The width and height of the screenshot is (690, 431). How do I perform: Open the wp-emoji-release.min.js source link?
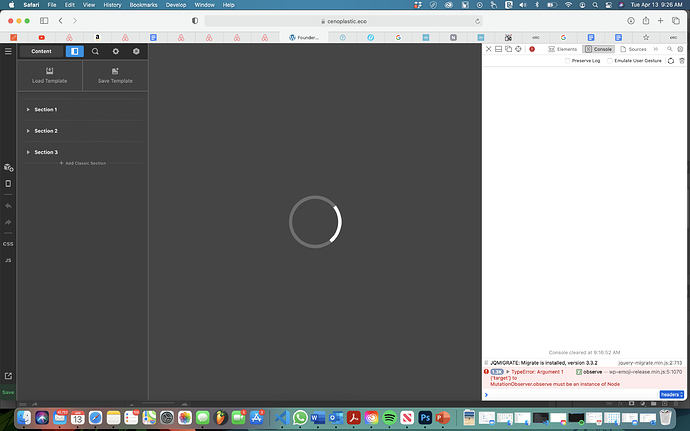[646, 372]
